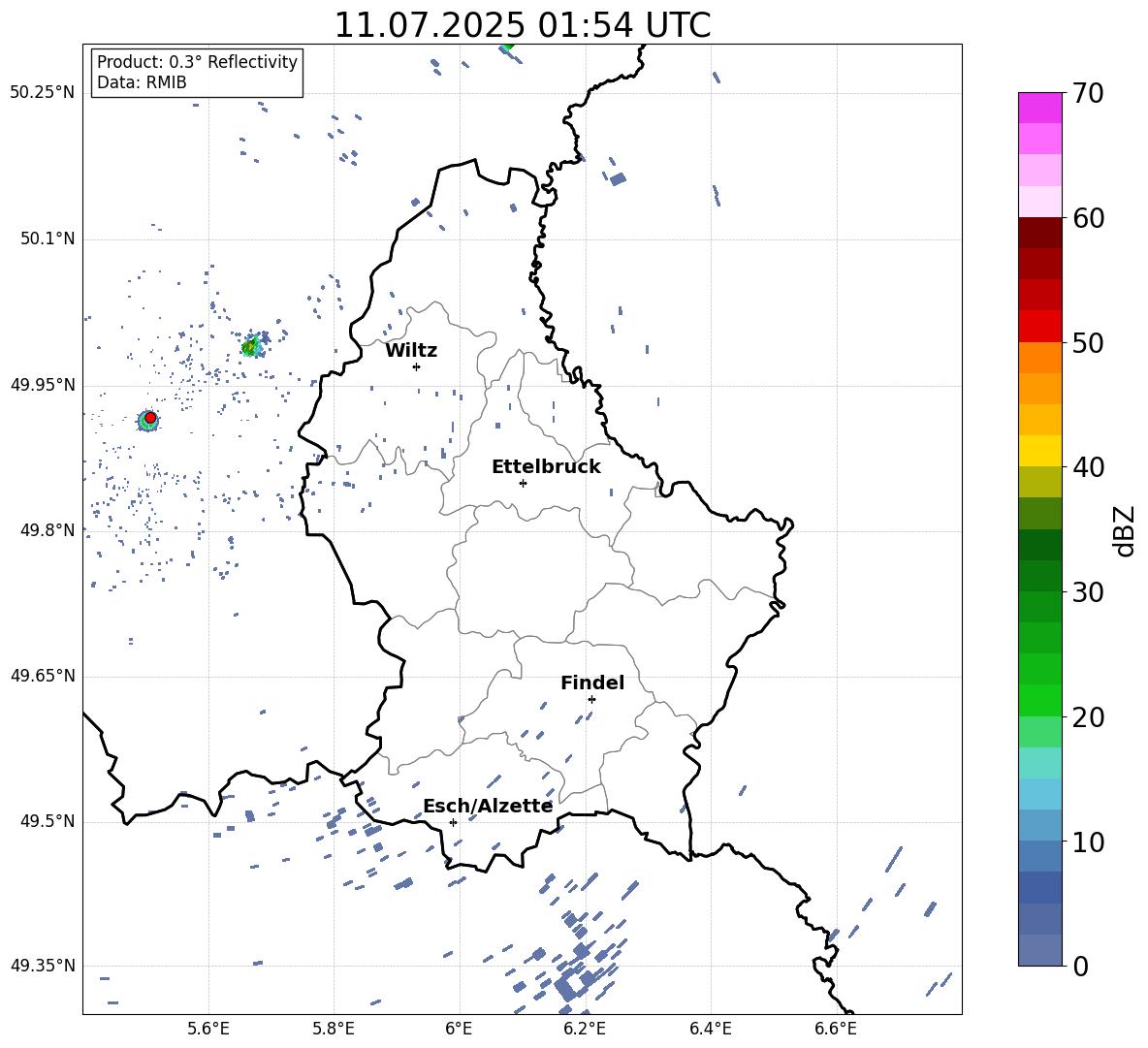Click the cross marker below Esch/Alzette

[453, 822]
